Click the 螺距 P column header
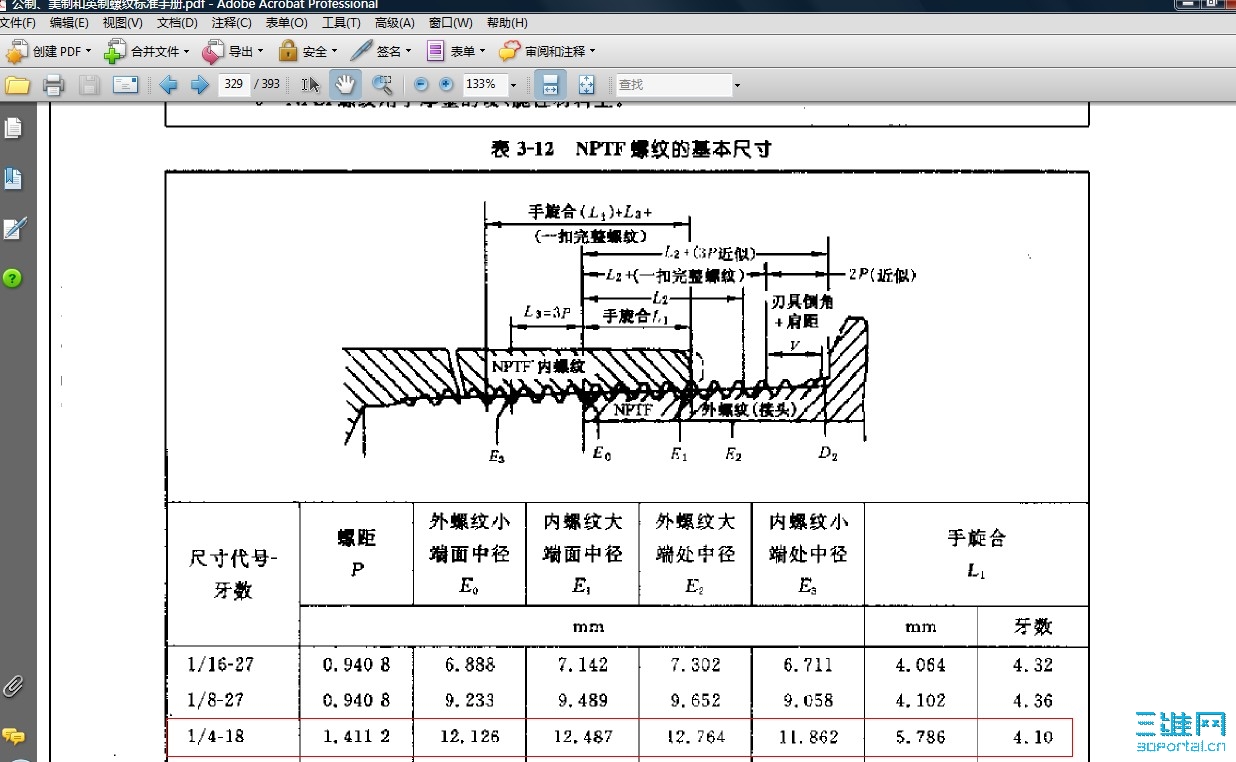 (356, 553)
